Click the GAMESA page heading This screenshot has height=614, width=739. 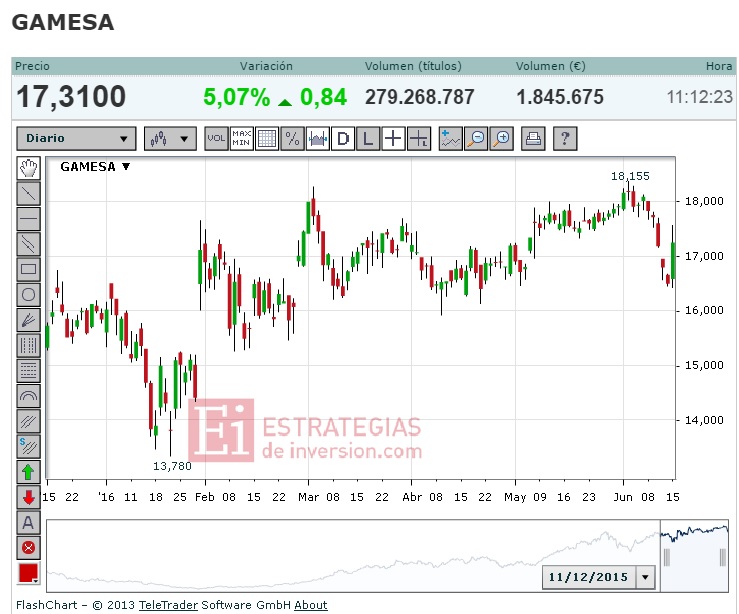[x=63, y=23]
